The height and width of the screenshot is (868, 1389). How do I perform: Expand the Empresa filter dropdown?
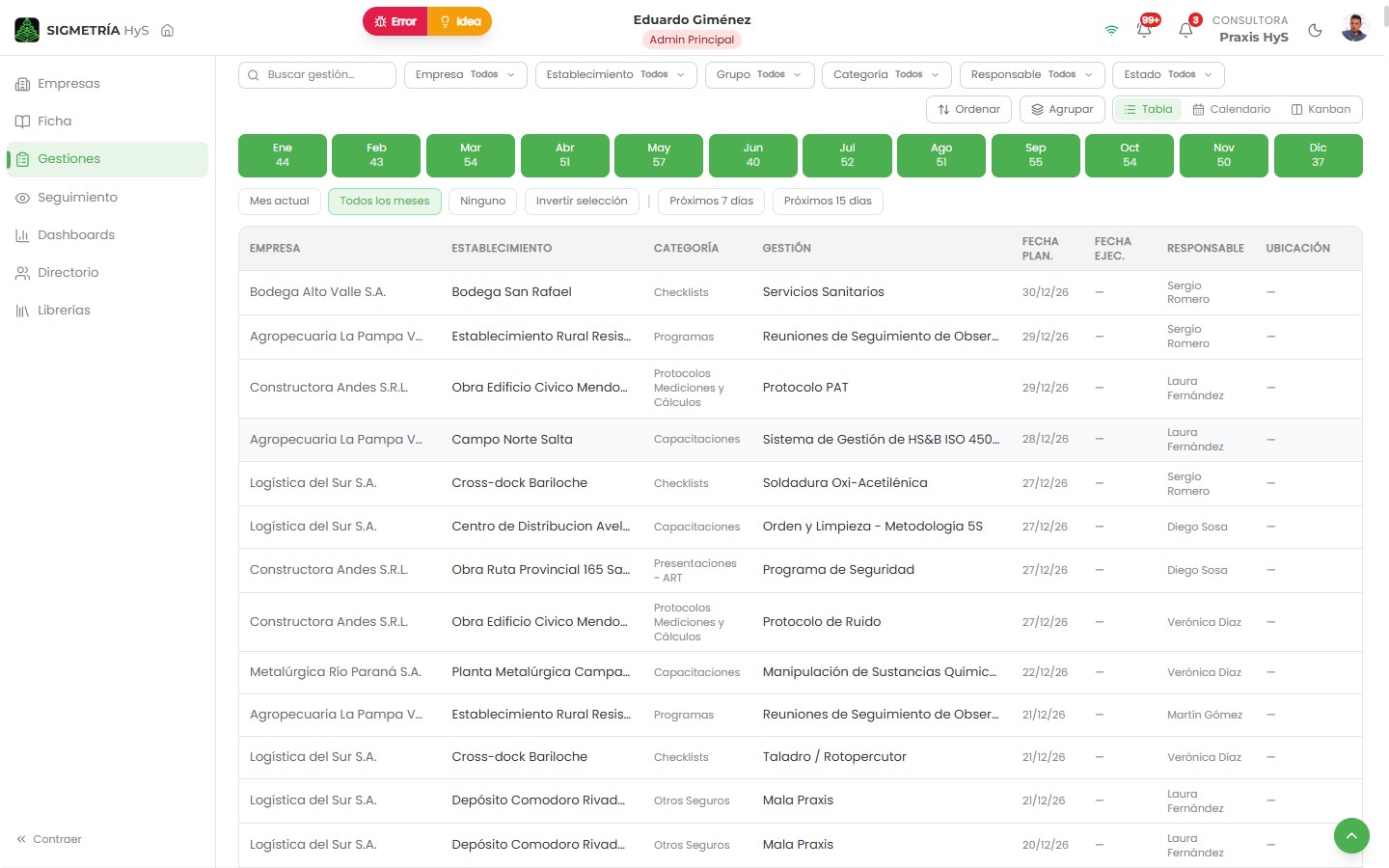click(466, 75)
